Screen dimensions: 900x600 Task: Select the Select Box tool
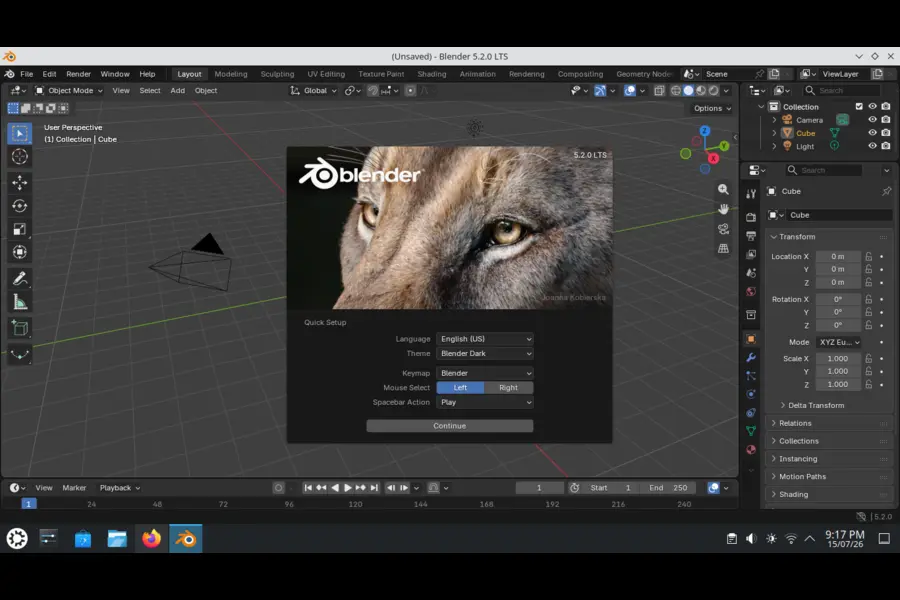(x=20, y=134)
